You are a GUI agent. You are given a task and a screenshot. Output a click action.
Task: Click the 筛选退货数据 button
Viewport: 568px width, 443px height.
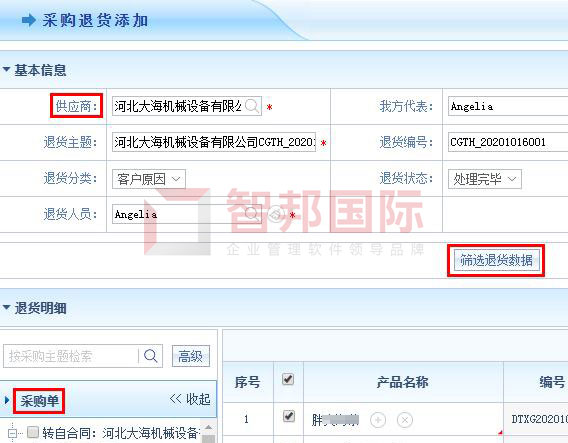tap(496, 260)
